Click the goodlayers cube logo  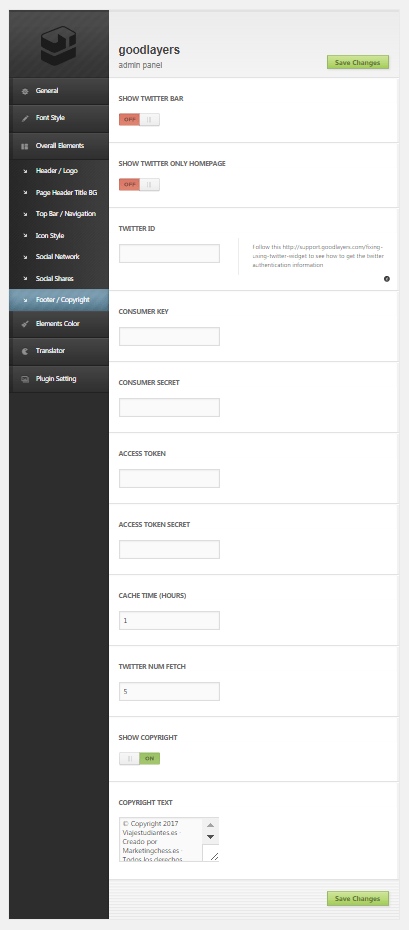(x=58, y=47)
